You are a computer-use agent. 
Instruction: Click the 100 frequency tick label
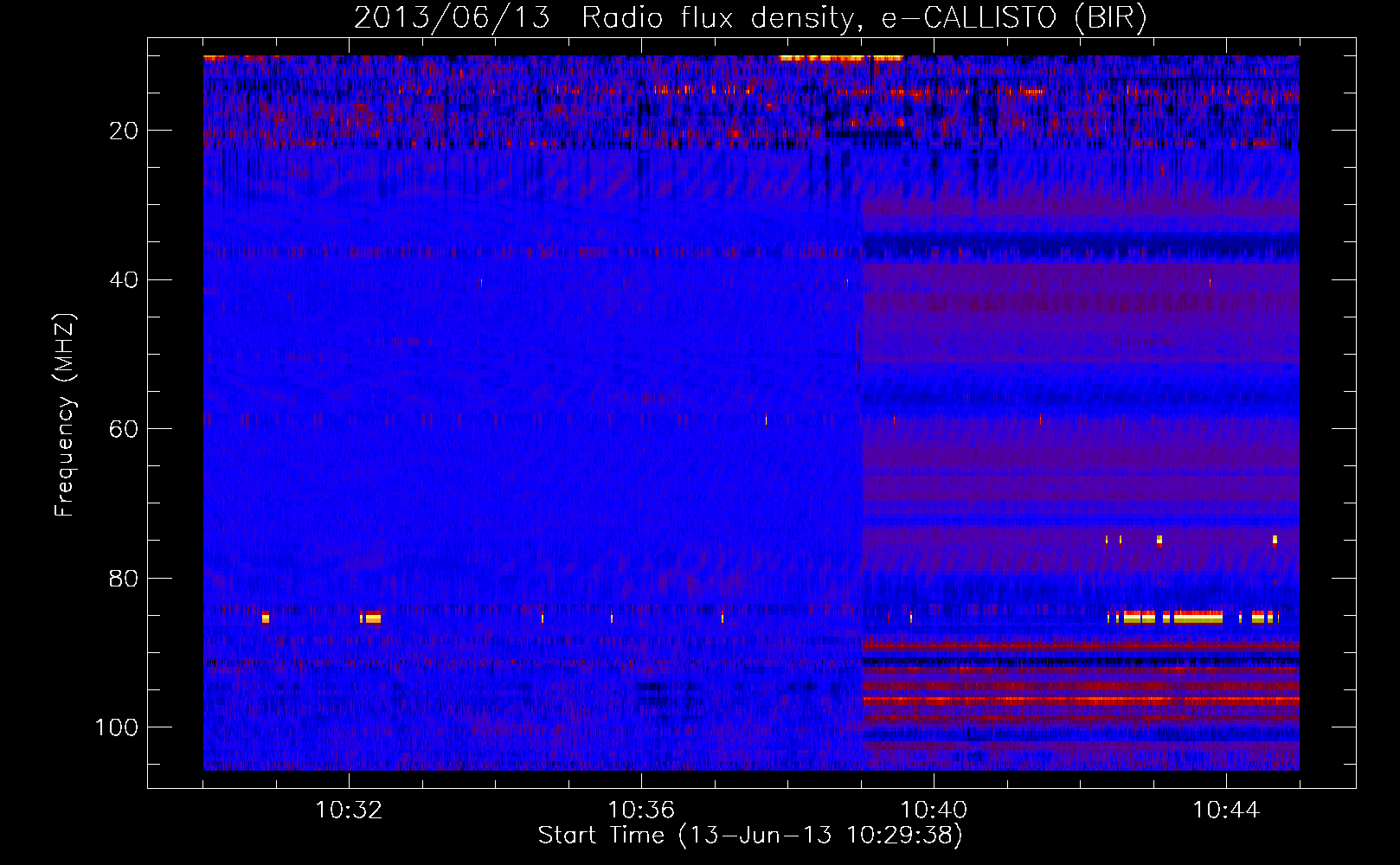coord(117,727)
